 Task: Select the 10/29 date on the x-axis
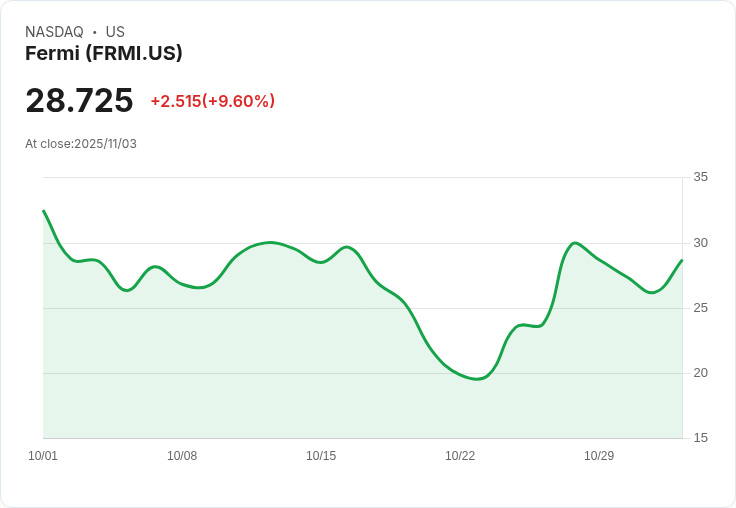tap(599, 456)
